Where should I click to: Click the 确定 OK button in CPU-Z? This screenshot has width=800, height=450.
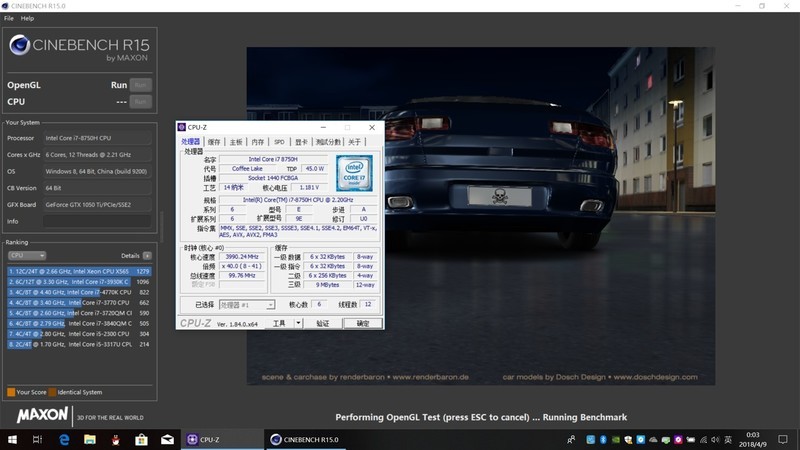click(x=362, y=323)
